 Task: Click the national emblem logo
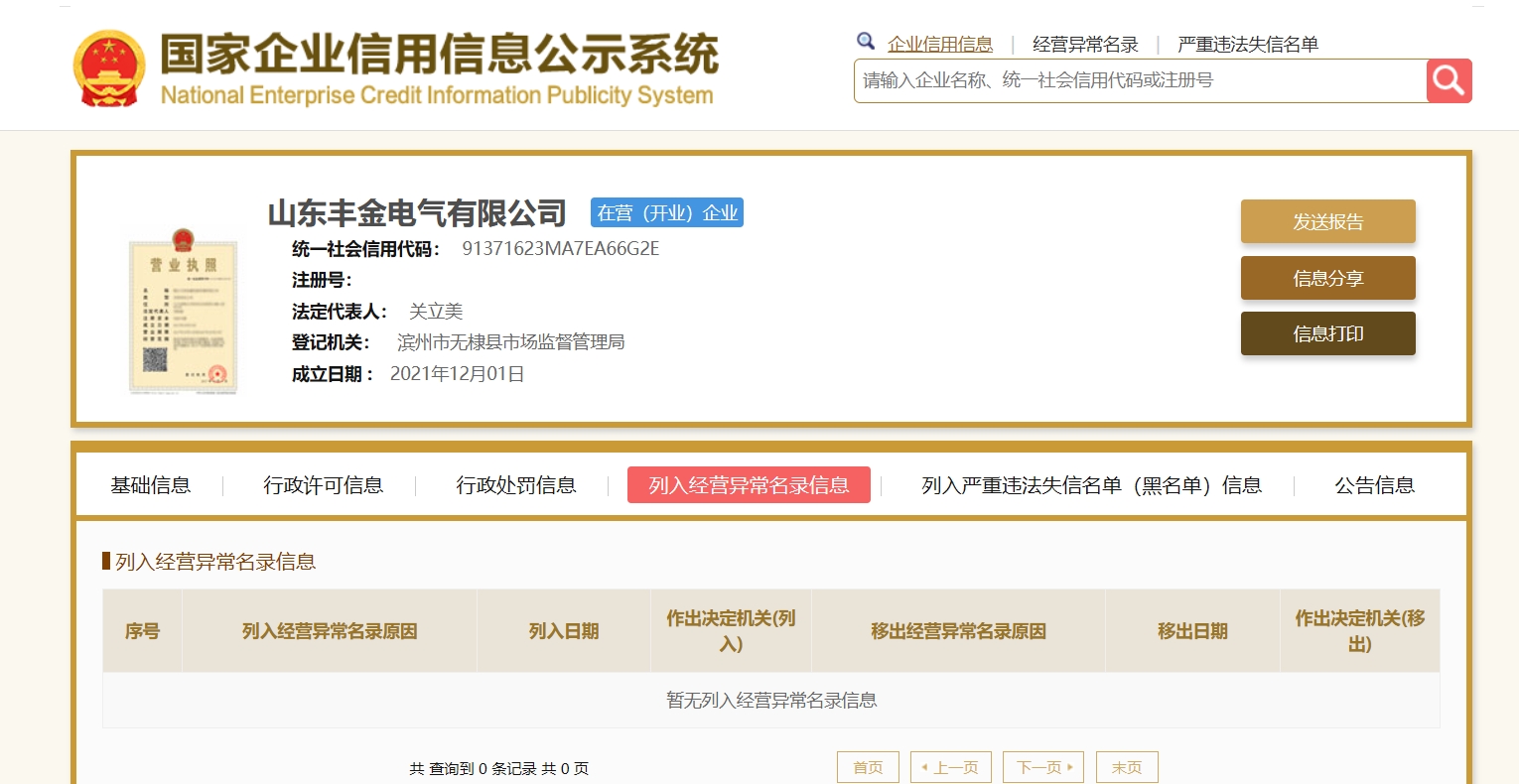pyautogui.click(x=109, y=67)
